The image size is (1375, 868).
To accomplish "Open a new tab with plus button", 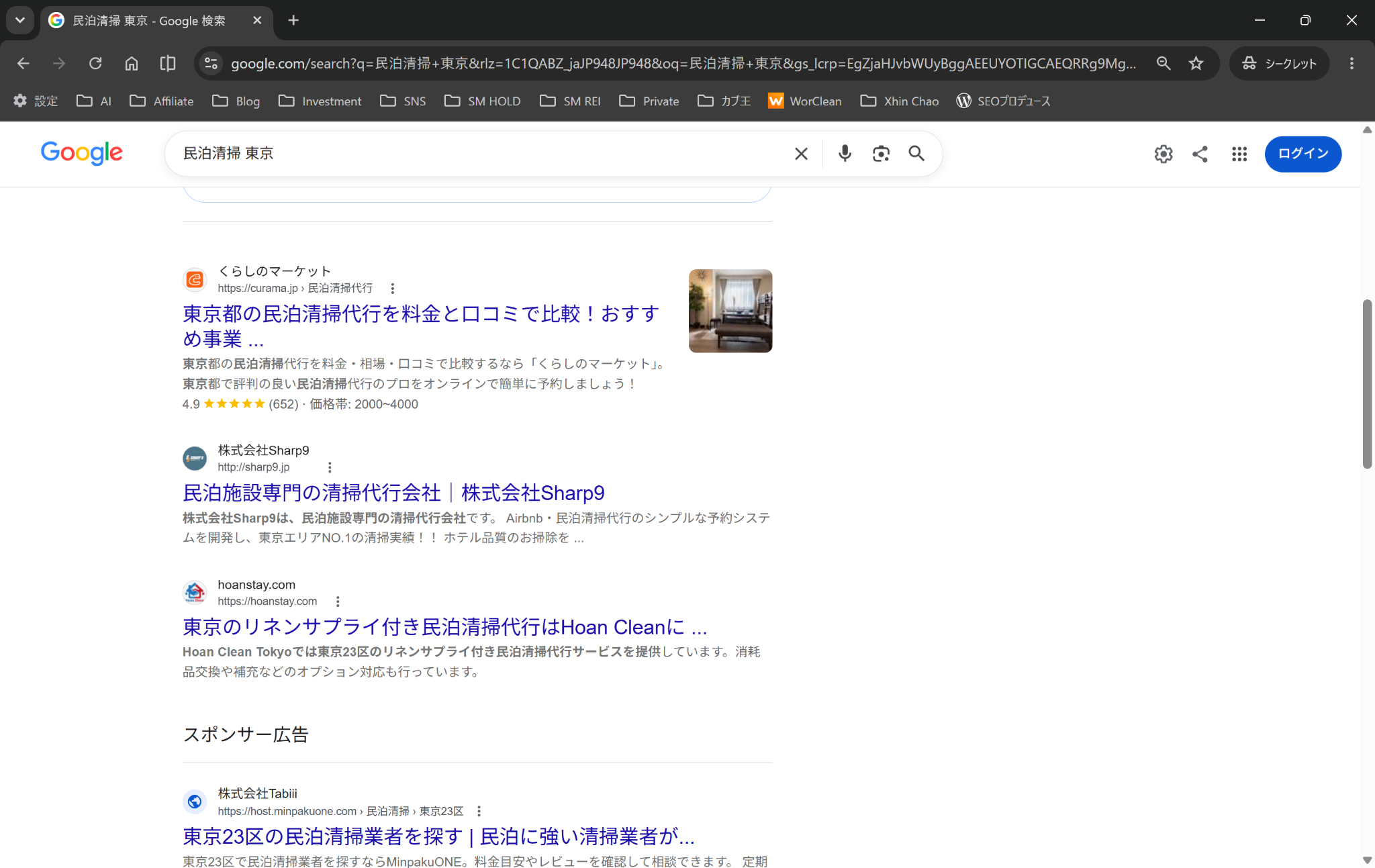I will tap(293, 20).
